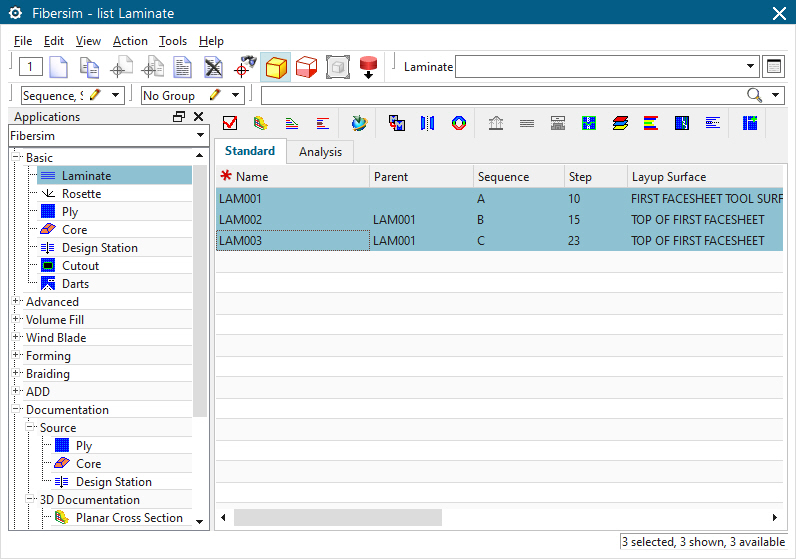796x559 pixels.
Task: Select the Rosette item in the tree
Action: [x=80, y=194]
